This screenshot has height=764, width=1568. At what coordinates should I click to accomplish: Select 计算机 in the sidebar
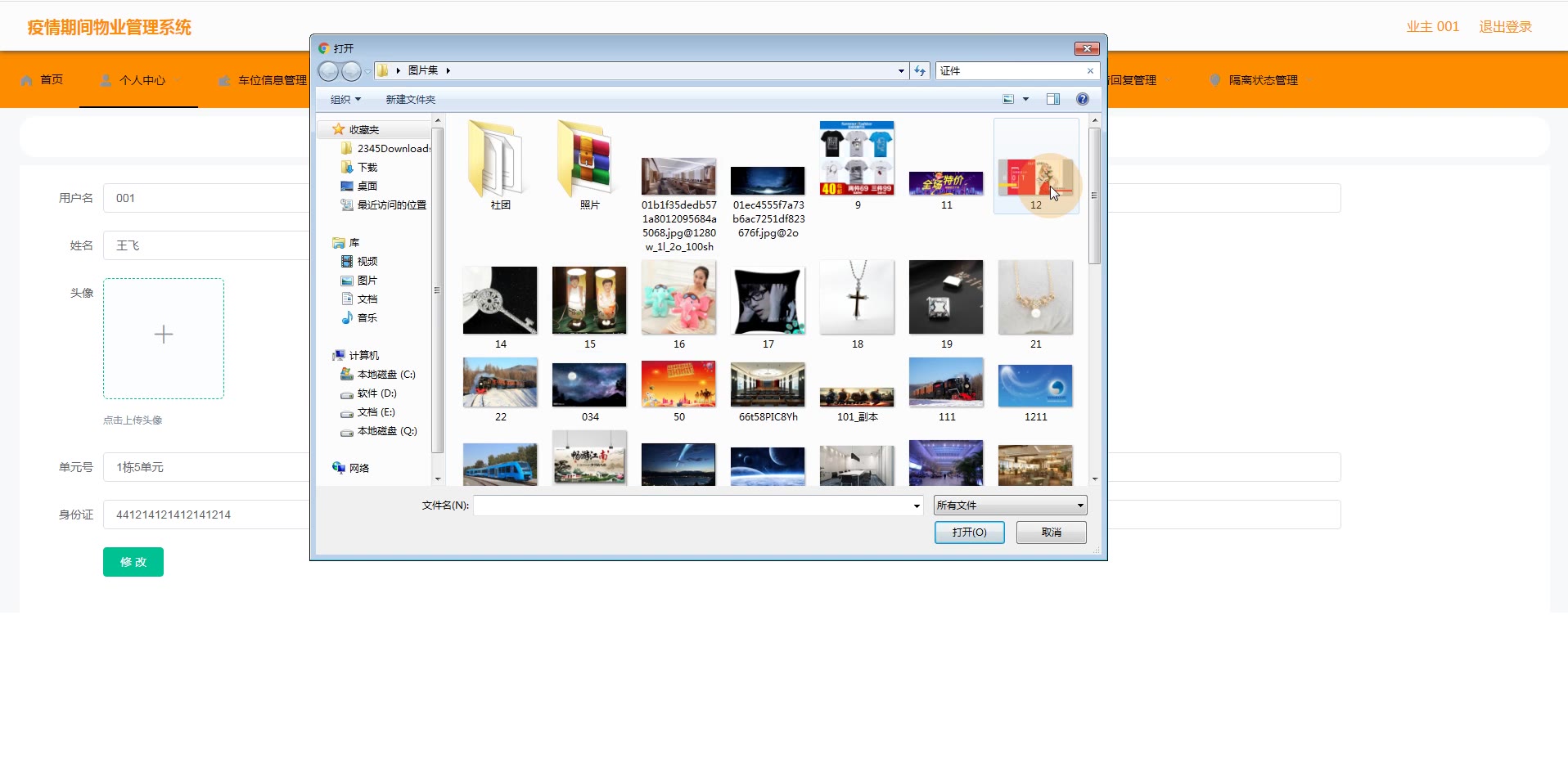click(x=356, y=355)
